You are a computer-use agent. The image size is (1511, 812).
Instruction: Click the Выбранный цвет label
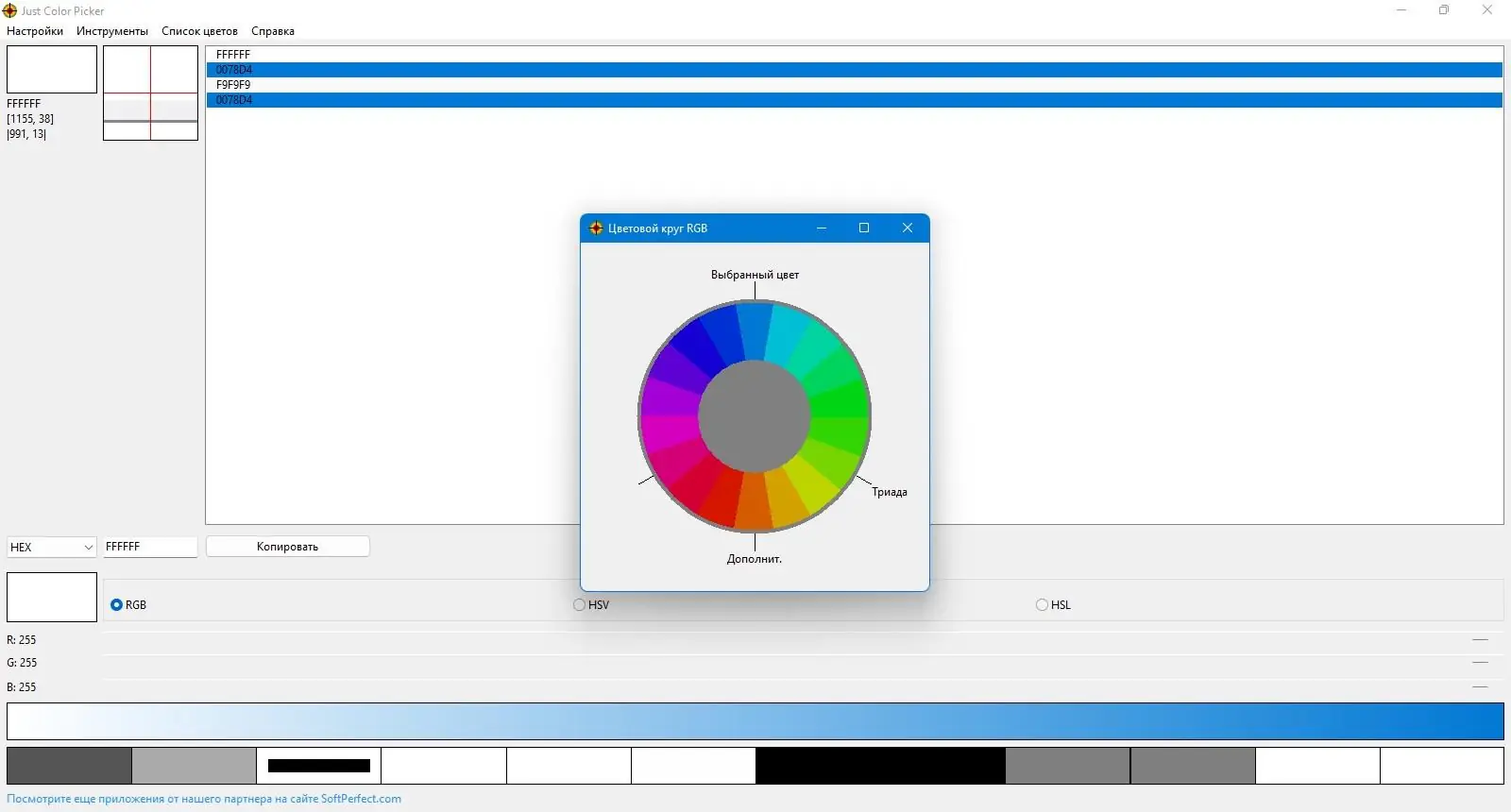click(x=755, y=275)
